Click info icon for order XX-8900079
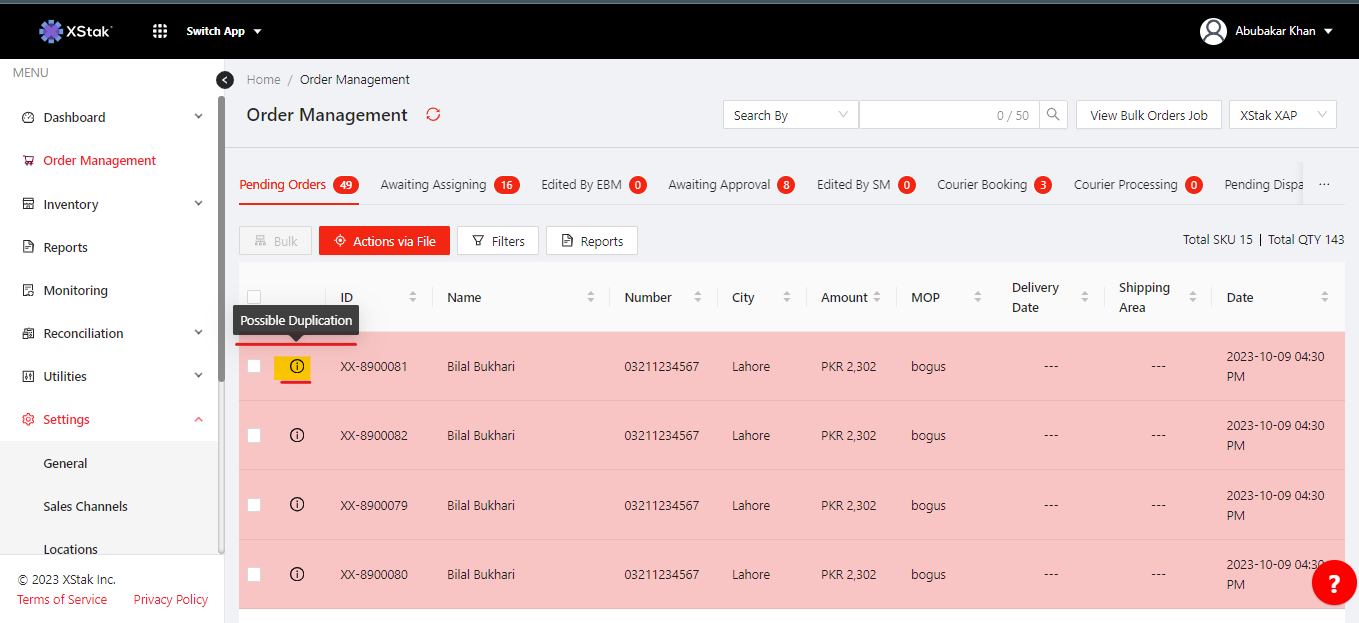This screenshot has width=1359, height=623. click(297, 505)
